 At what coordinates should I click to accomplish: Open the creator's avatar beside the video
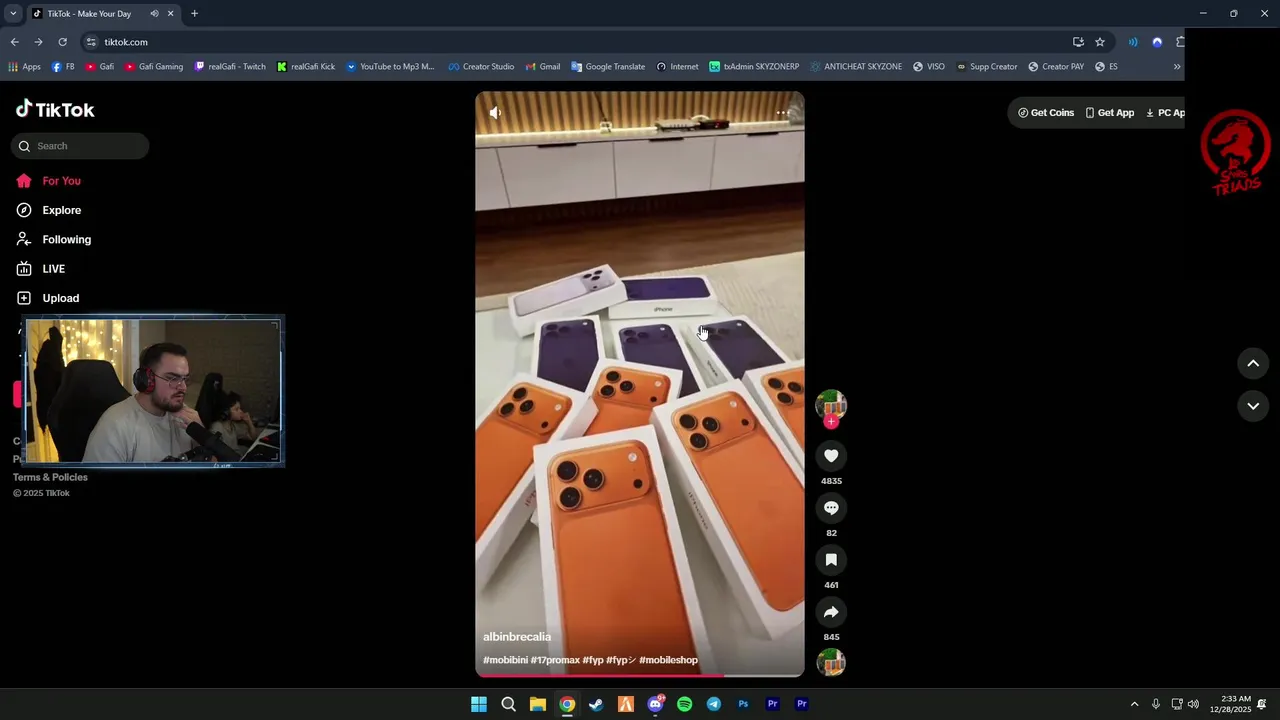[831, 404]
